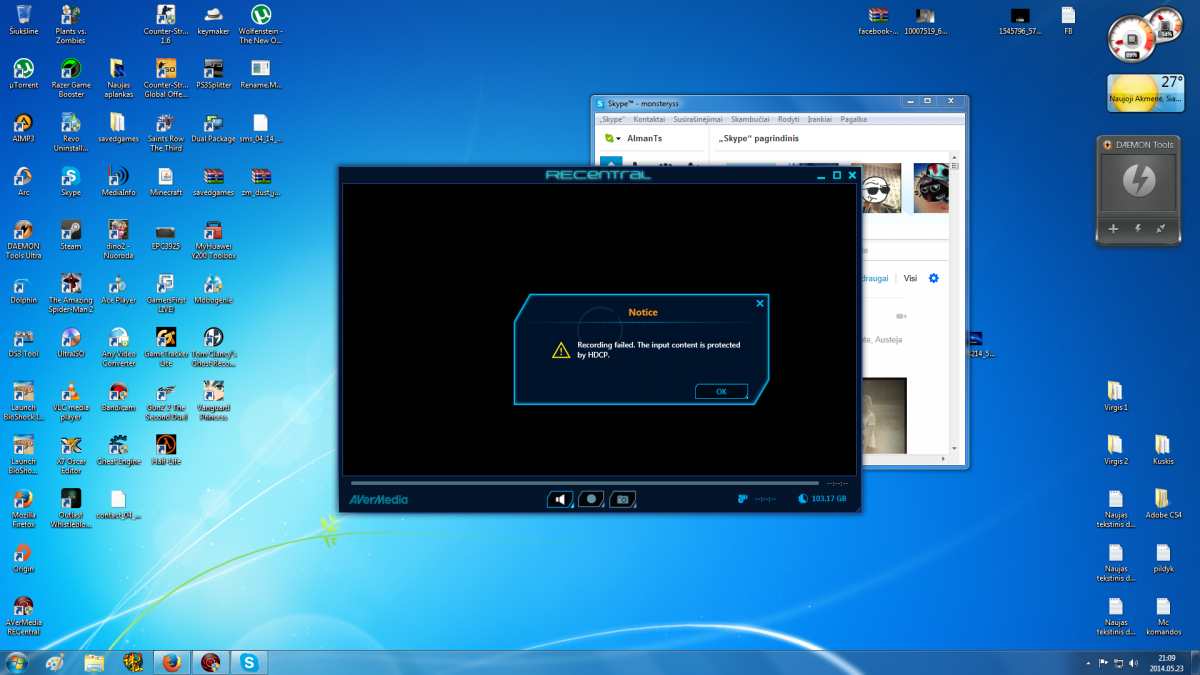1200x675 pixels.
Task: Click the weather gadget showing 27°
Action: [1145, 92]
